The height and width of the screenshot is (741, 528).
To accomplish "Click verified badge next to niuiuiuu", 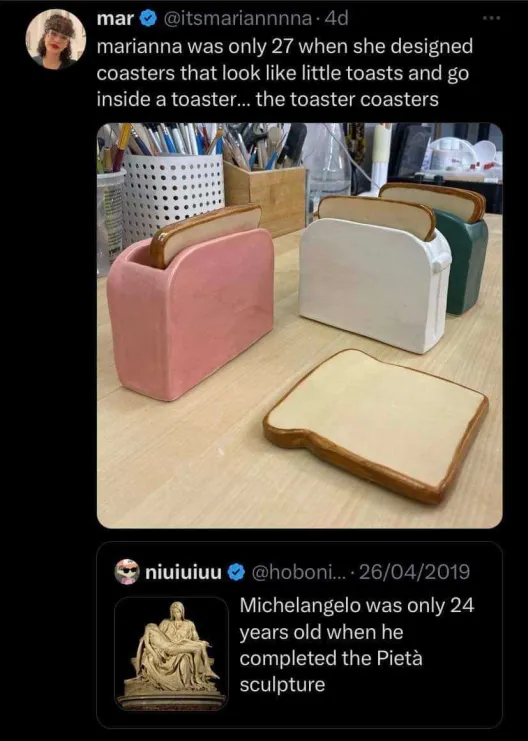I will click(x=237, y=572).
